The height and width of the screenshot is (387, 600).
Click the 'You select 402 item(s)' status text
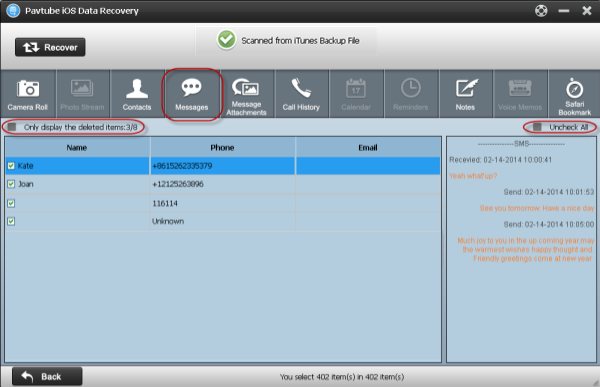[x=342, y=377]
